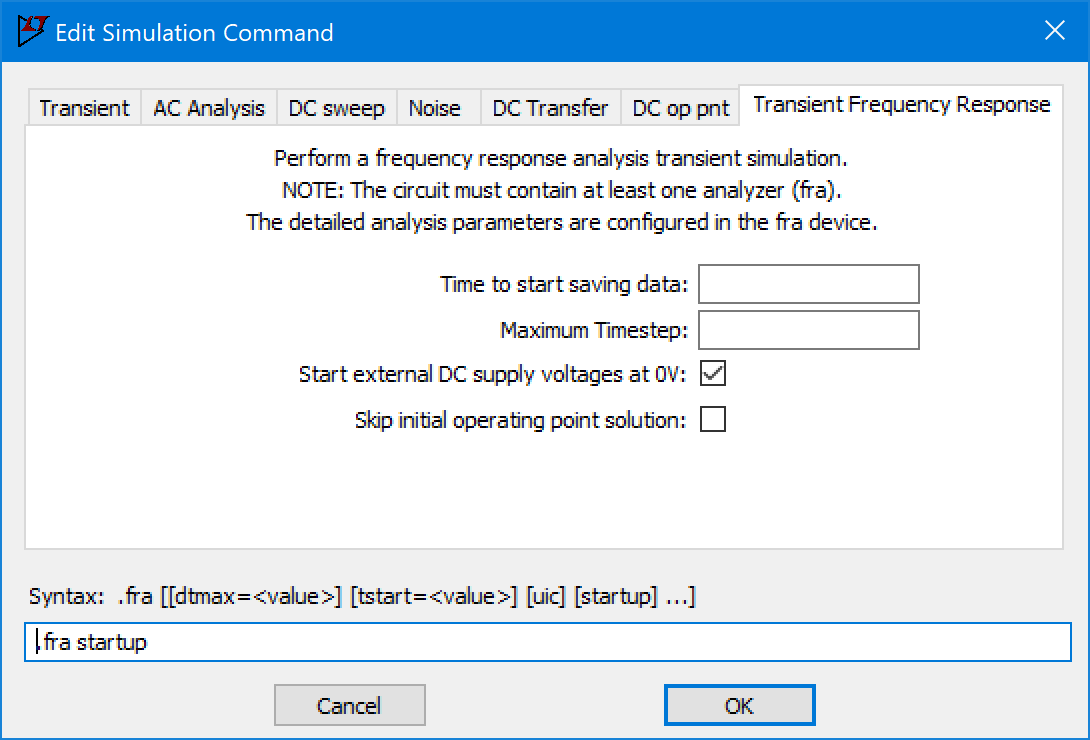This screenshot has height=740, width=1090.
Task: Select the DC sweep tab
Action: pos(336,108)
